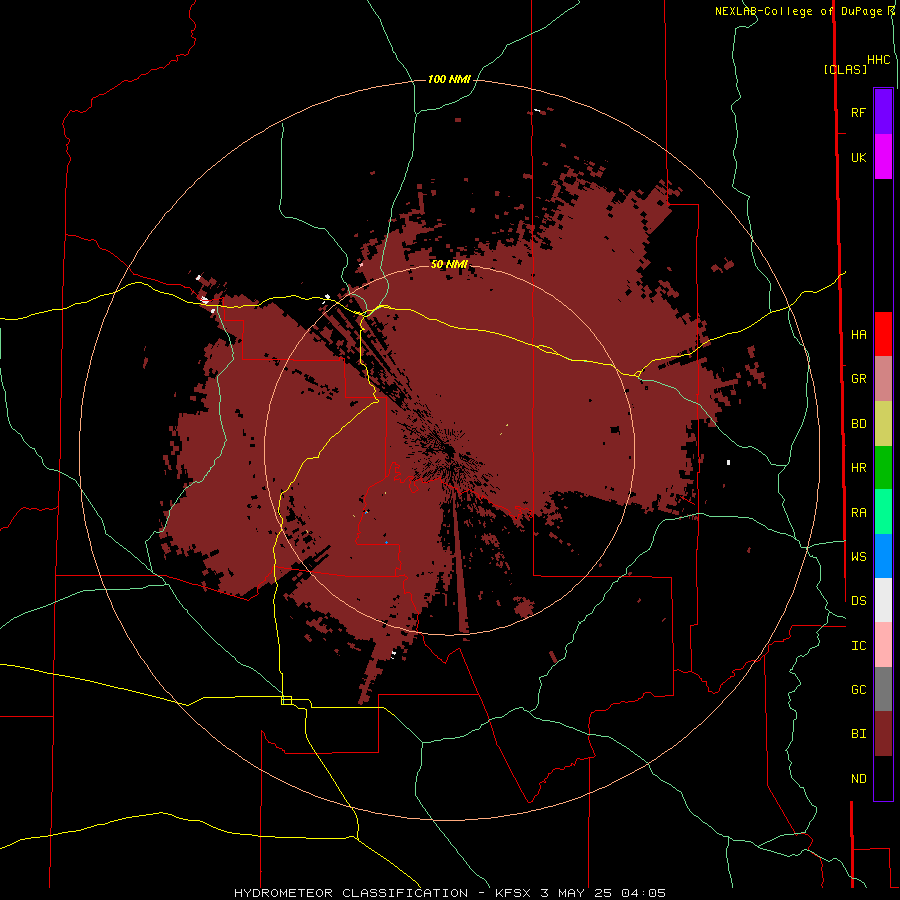900x900 pixels.
Task: Click the "100 NMI" range ring label
Action: click(x=449, y=79)
